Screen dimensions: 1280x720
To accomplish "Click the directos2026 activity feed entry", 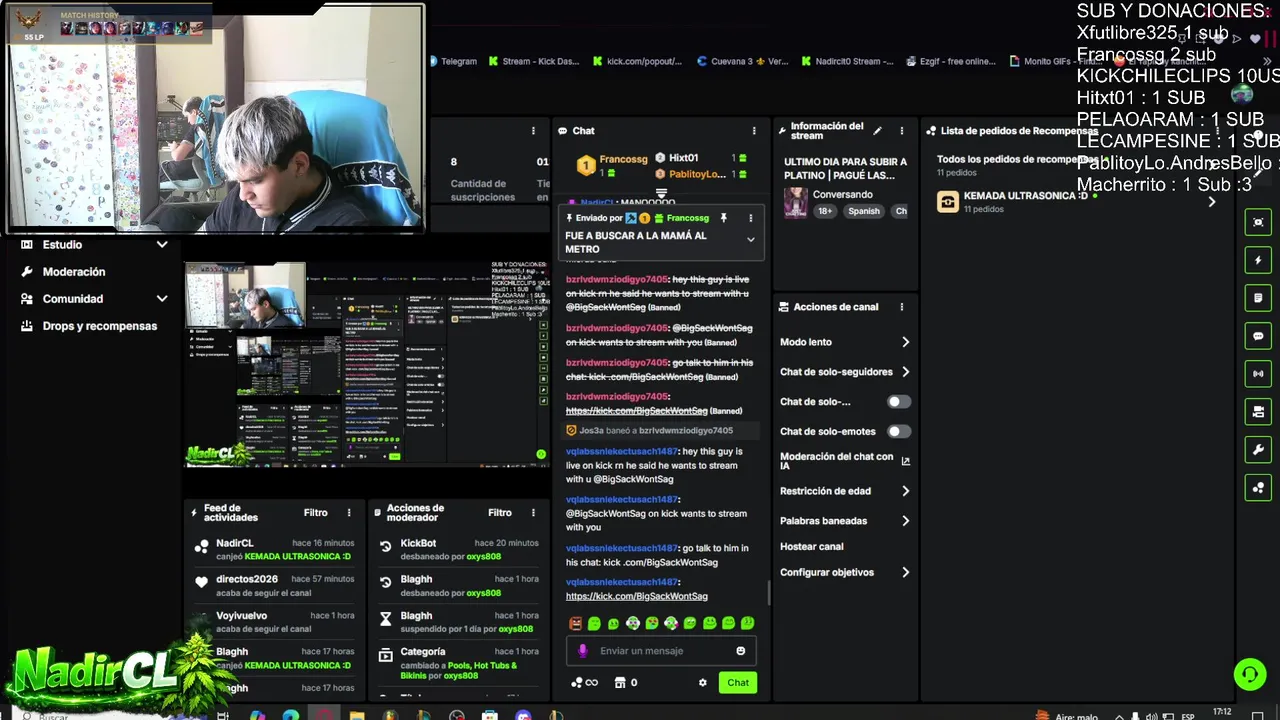I will [x=274, y=586].
